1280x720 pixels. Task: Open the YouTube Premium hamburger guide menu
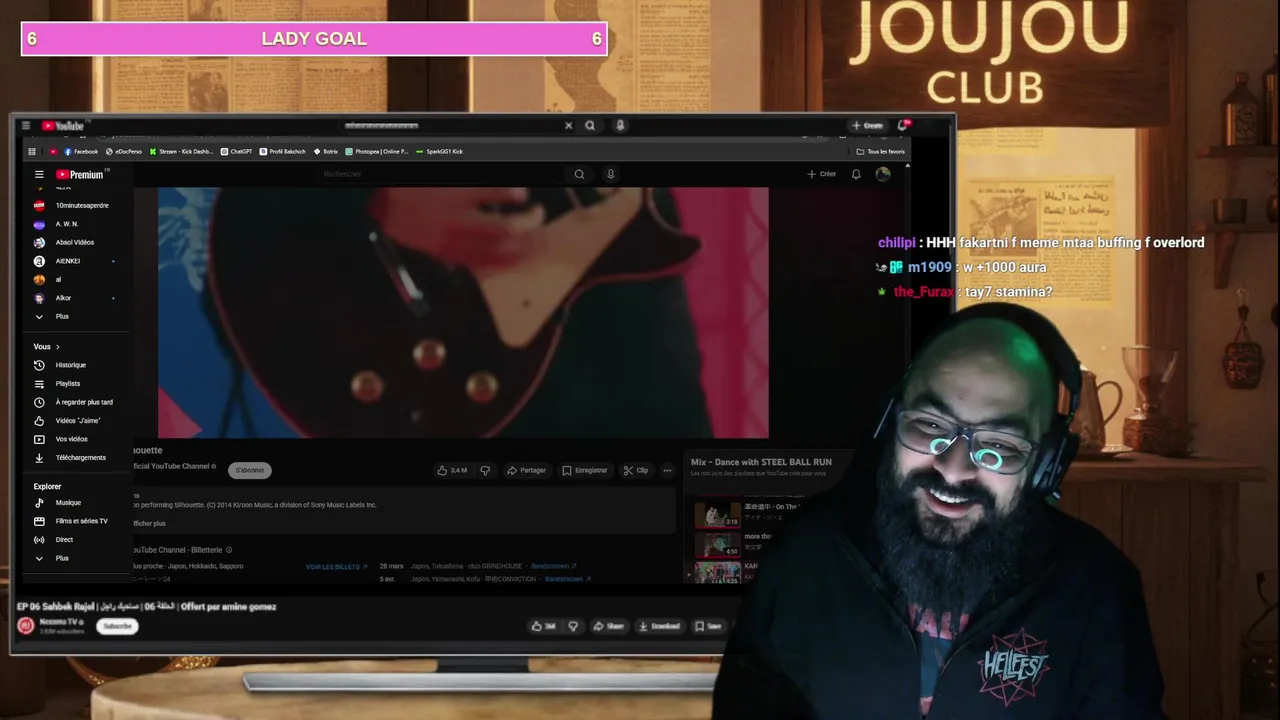39,174
